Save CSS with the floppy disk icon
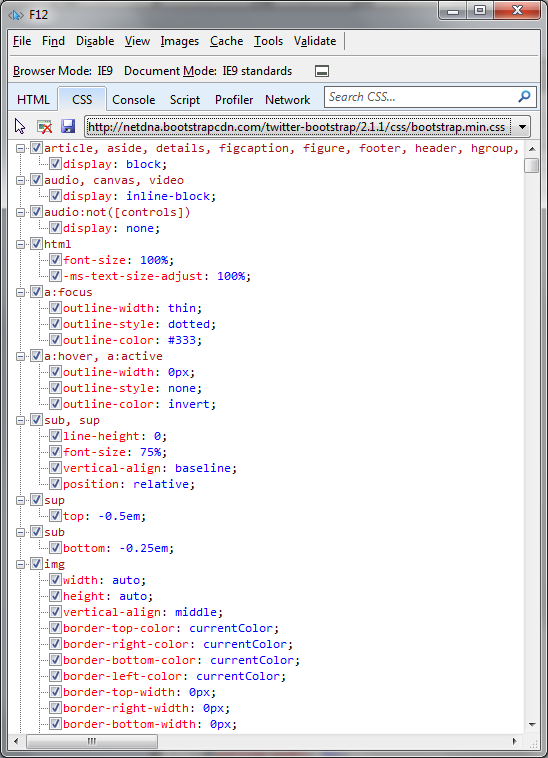Viewport: 548px width, 758px height. tap(68, 127)
